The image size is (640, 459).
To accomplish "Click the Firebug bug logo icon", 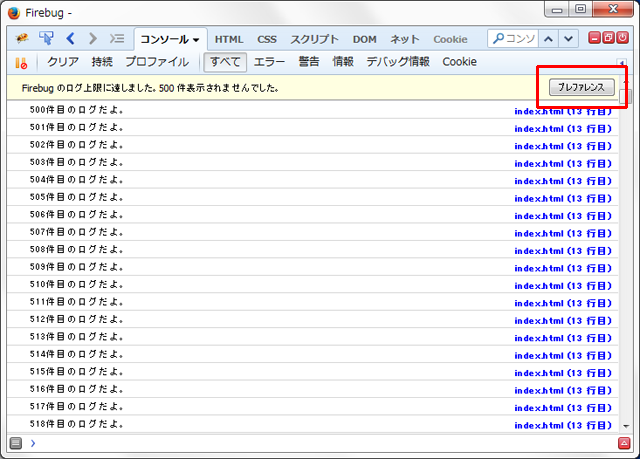I will (x=22, y=39).
